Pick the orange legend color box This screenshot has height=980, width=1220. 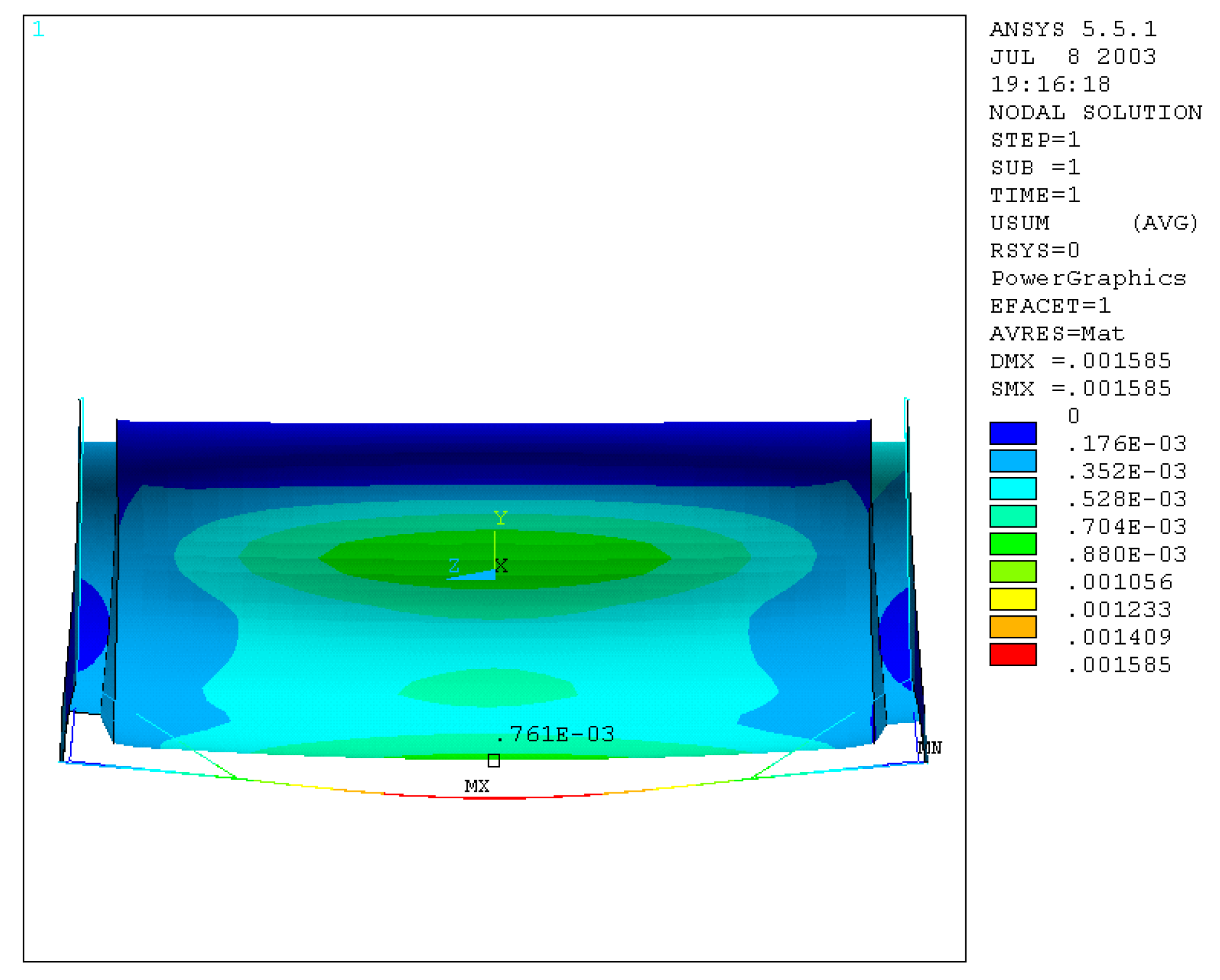point(1012,627)
